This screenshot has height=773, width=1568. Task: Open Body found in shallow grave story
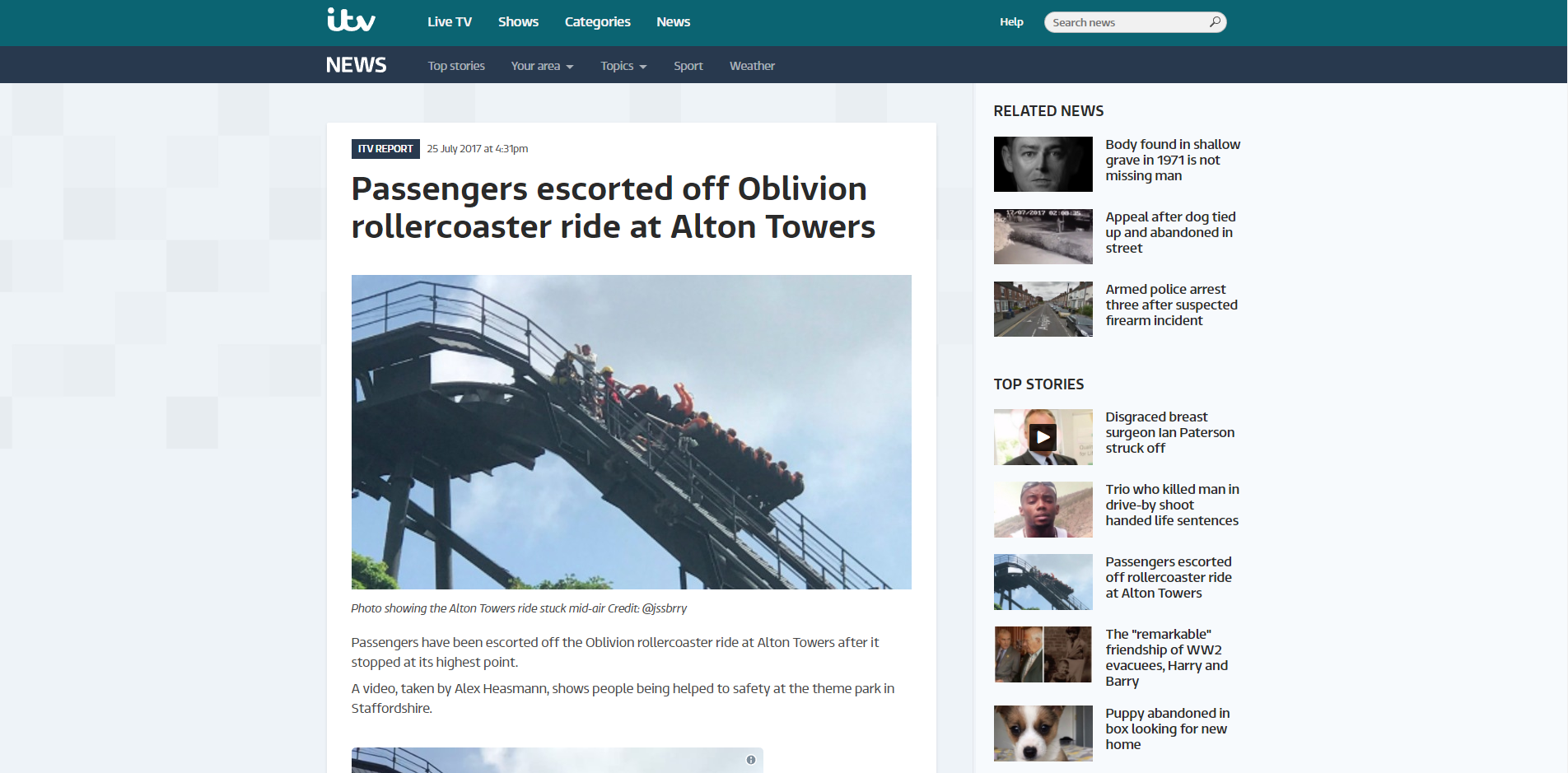1173,160
